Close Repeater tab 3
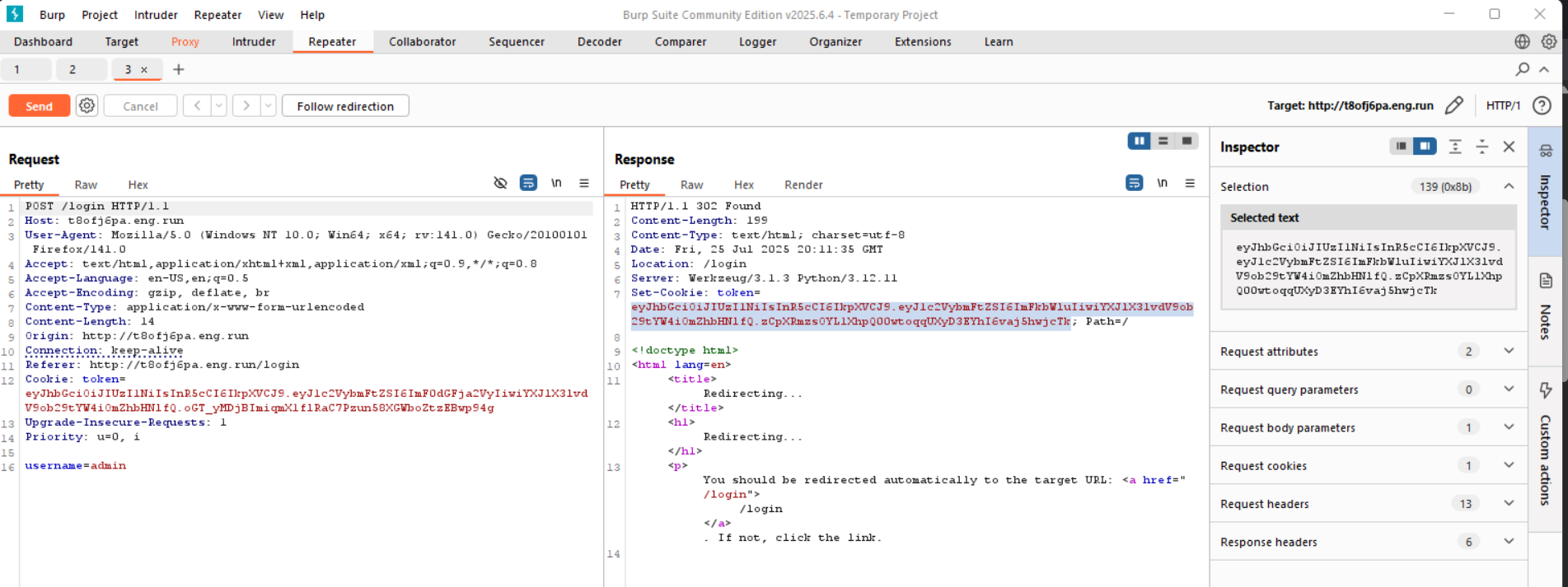Screen dimensions: 1568x587 click(x=144, y=70)
